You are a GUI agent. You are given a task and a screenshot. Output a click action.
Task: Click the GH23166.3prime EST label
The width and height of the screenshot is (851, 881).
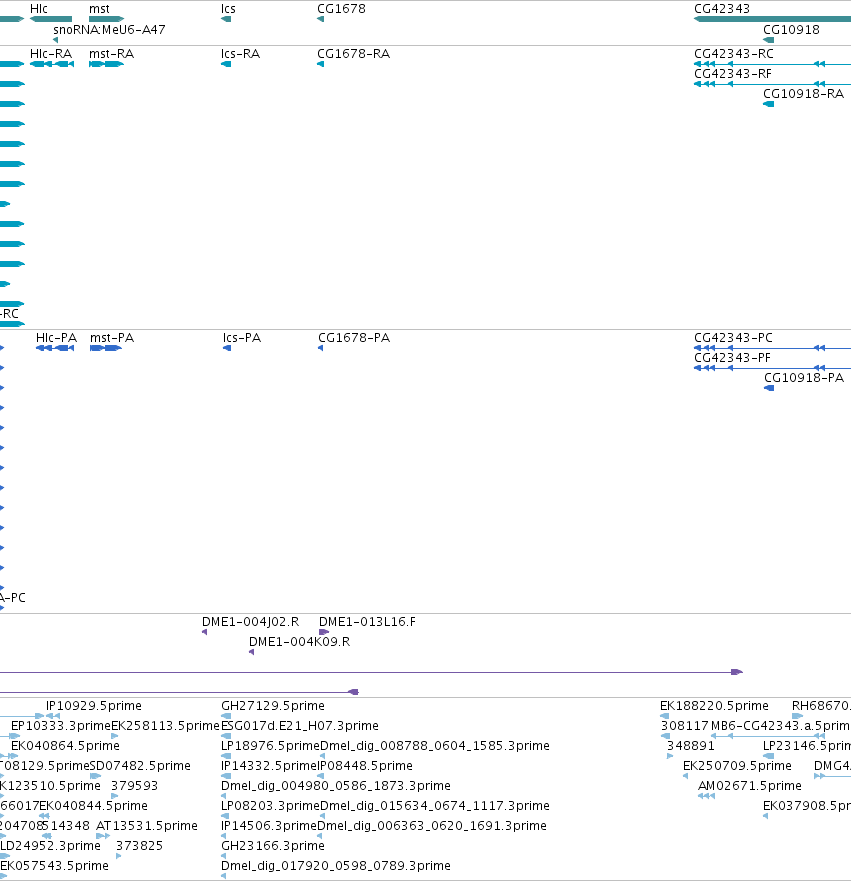[273, 846]
